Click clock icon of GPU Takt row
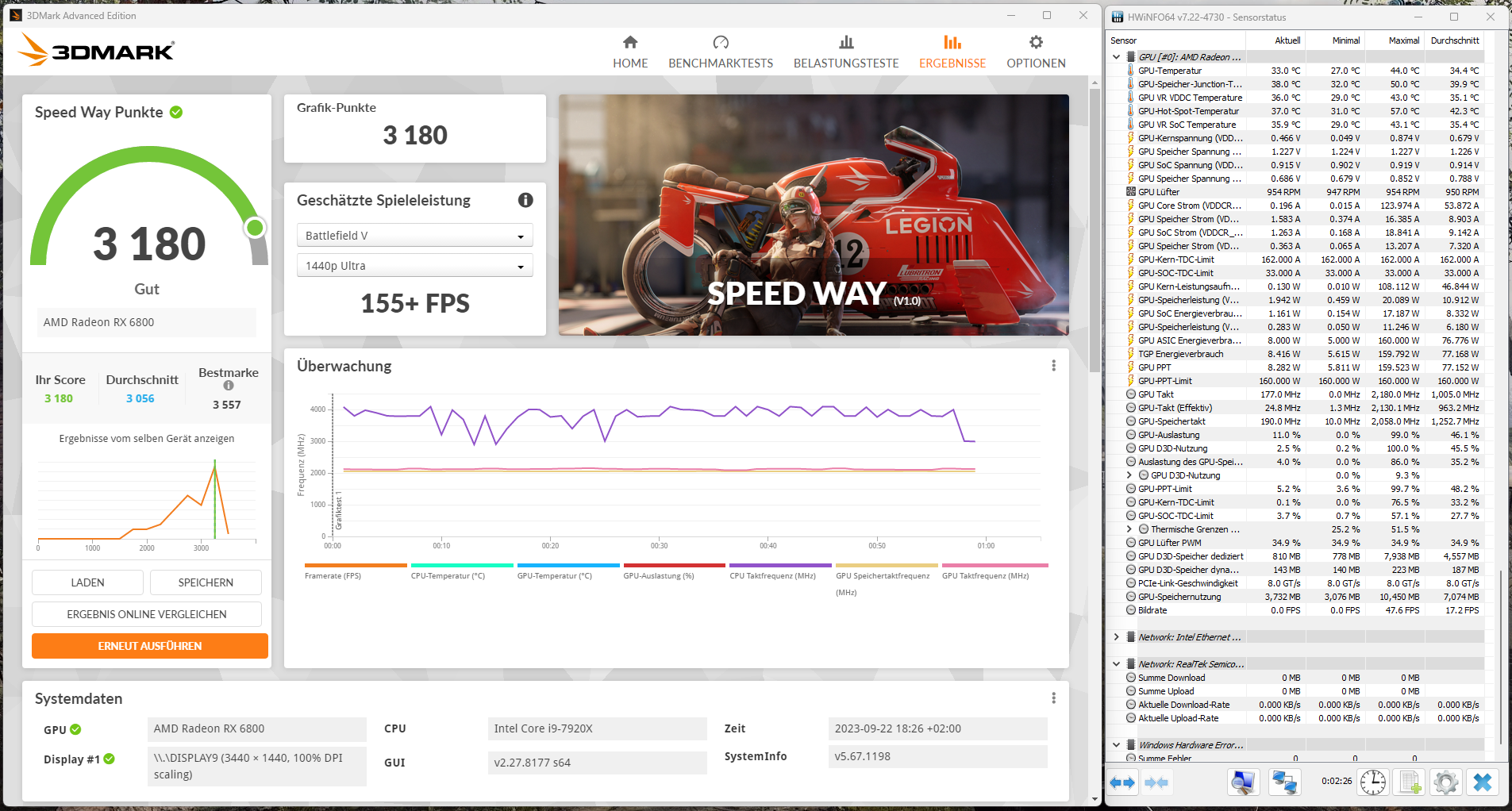The image size is (1512, 811). click(x=1131, y=394)
